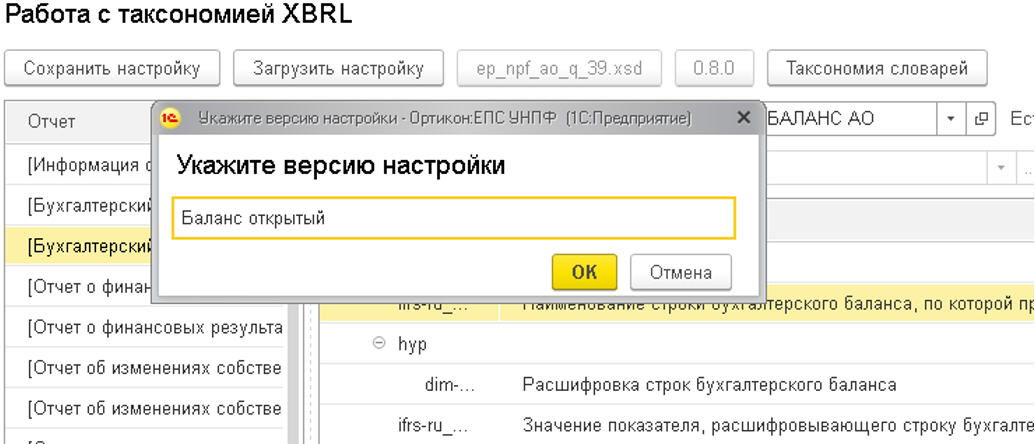The width and height of the screenshot is (1035, 444).
Task: Close the version settings dialog
Action: 743,118
